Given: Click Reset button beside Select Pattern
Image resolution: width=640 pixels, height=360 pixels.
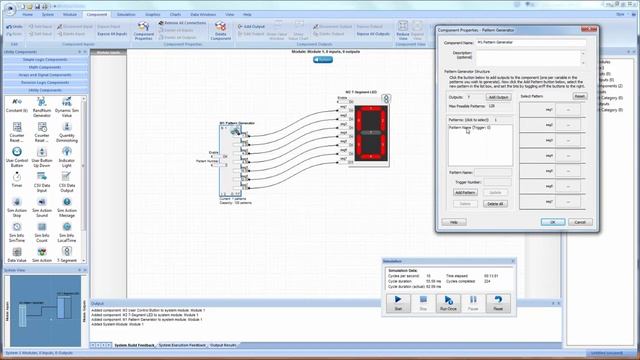Looking at the screenshot, I should [580, 96].
